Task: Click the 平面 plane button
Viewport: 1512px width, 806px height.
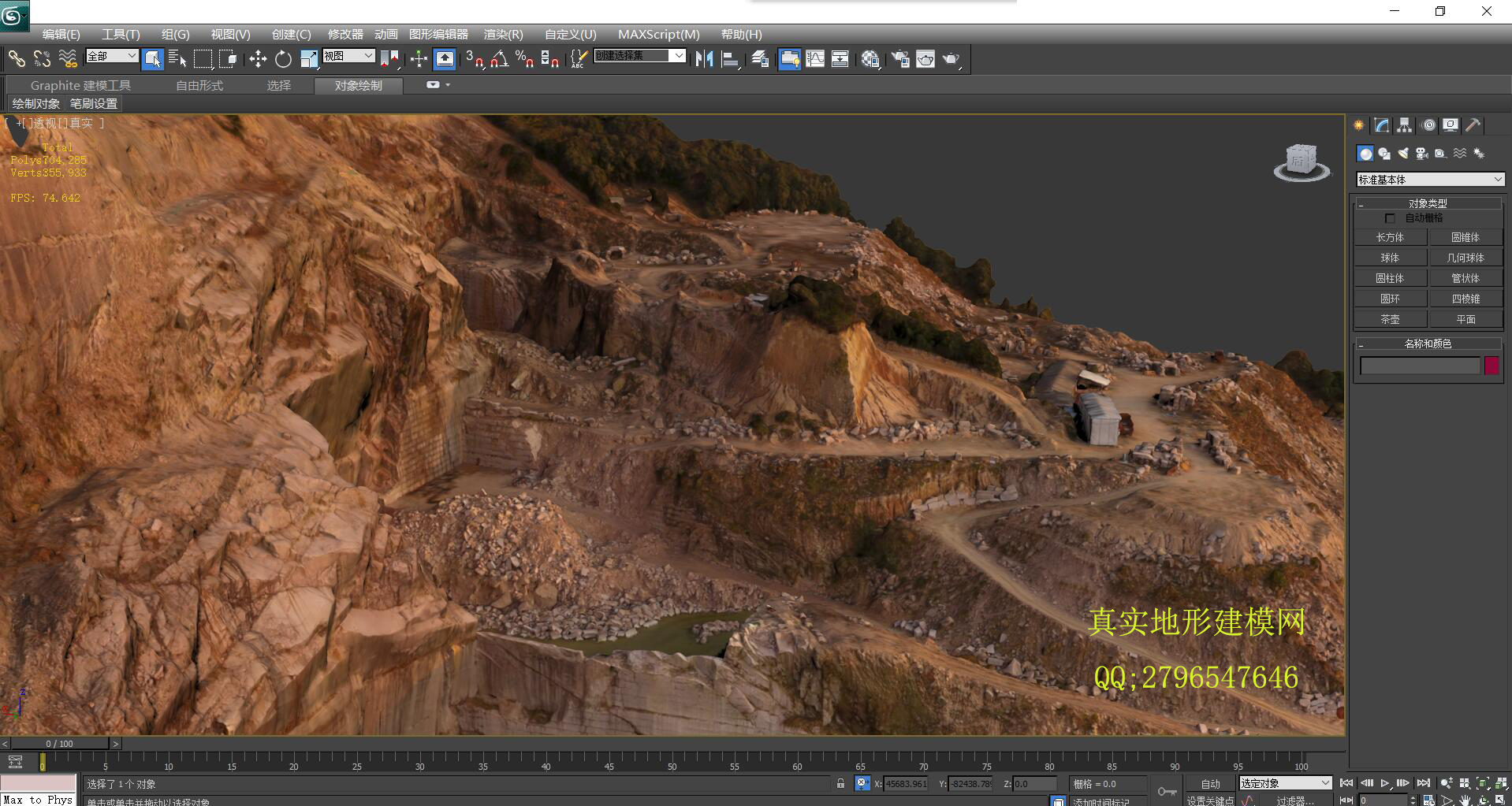Action: coord(1465,319)
